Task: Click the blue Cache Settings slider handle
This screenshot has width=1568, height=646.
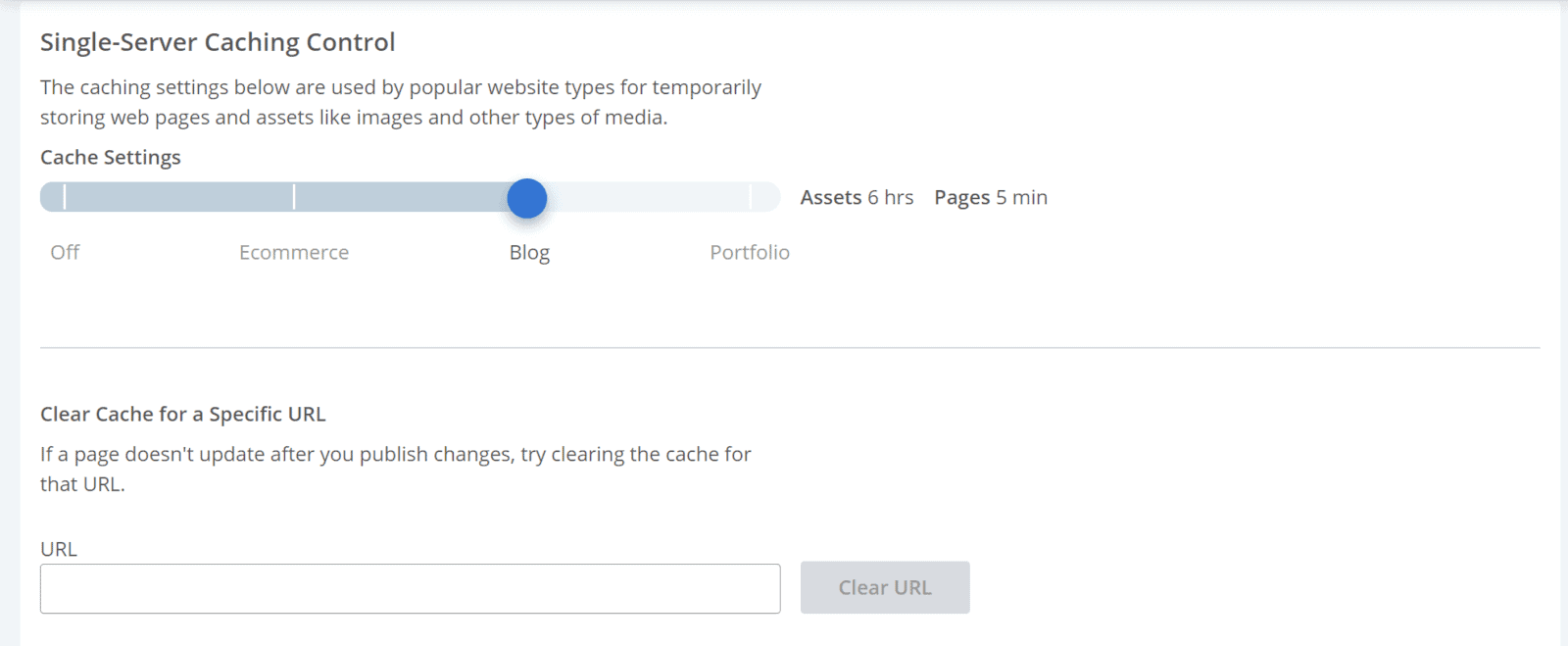Action: coord(527,198)
